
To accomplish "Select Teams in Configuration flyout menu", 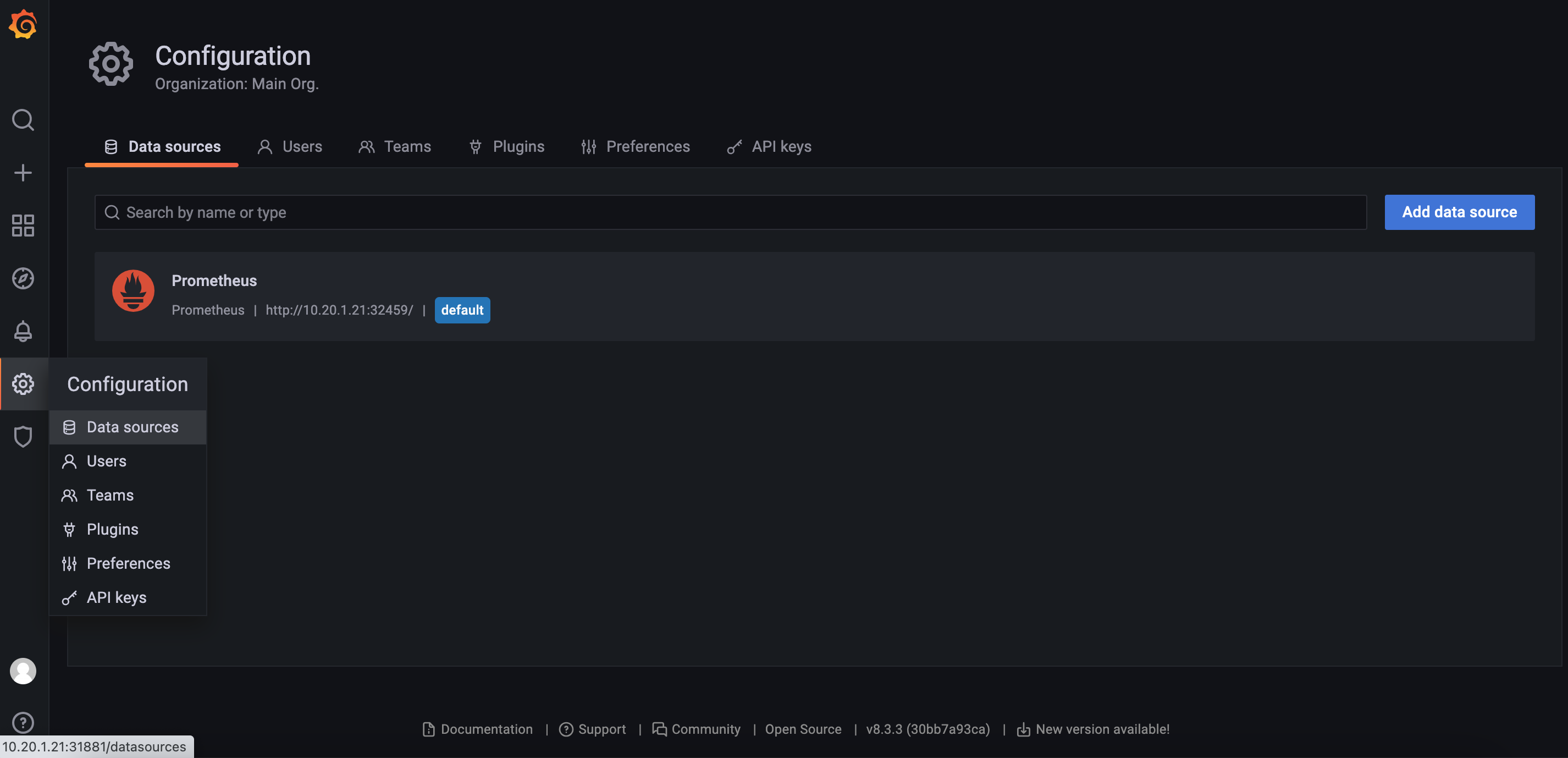I will click(109, 495).
